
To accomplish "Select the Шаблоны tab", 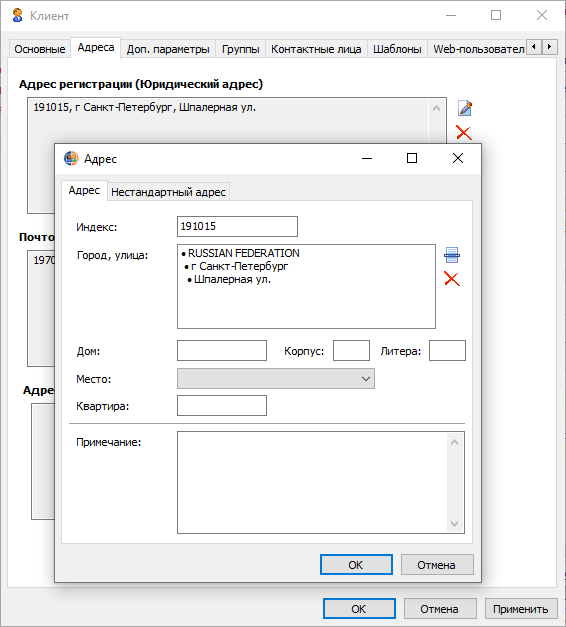I will pyautogui.click(x=397, y=49).
